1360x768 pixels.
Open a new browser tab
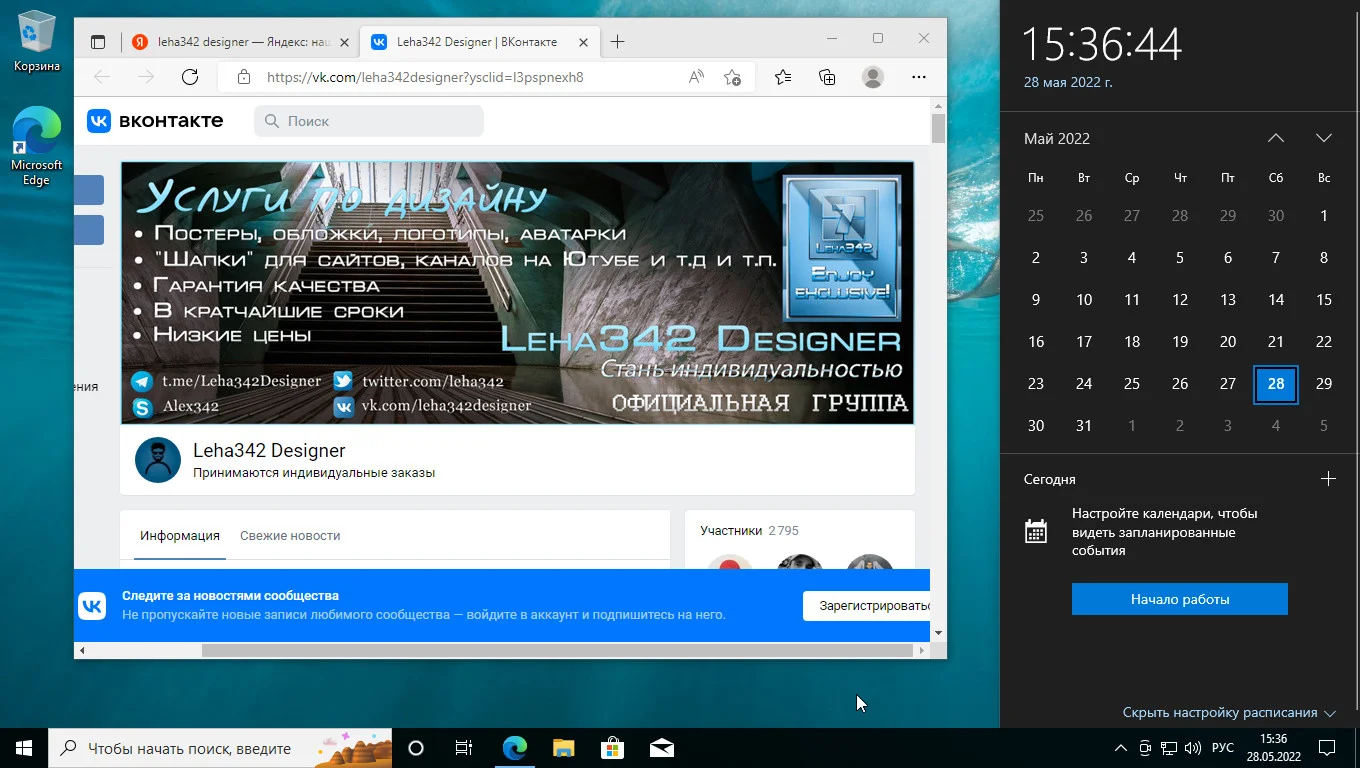(x=618, y=42)
